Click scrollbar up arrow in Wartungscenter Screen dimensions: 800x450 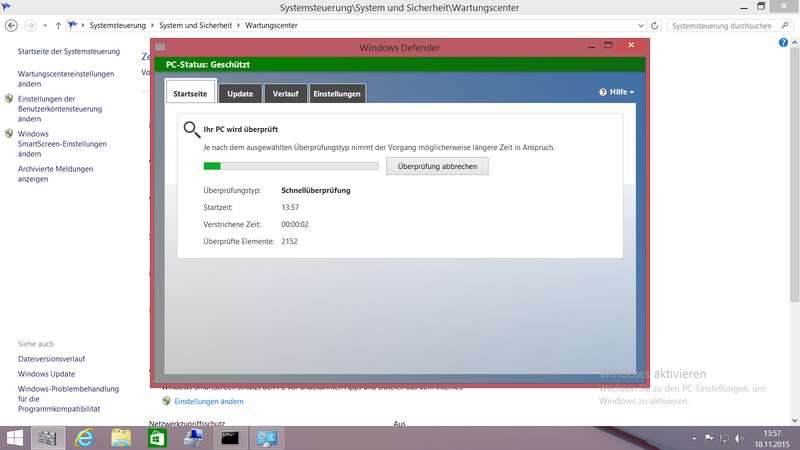(x=794, y=43)
